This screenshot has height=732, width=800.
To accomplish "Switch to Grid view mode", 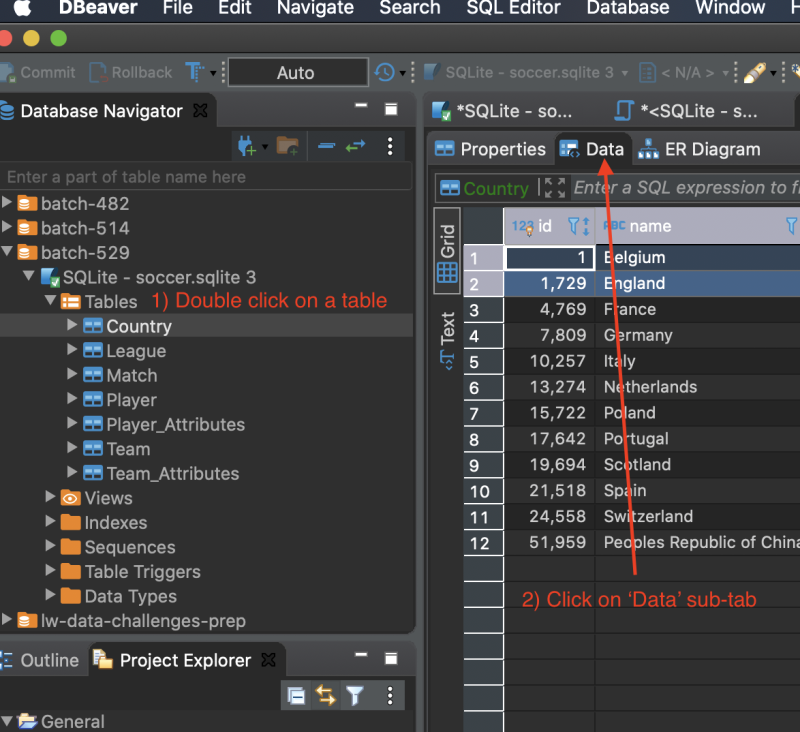I will 447,251.
